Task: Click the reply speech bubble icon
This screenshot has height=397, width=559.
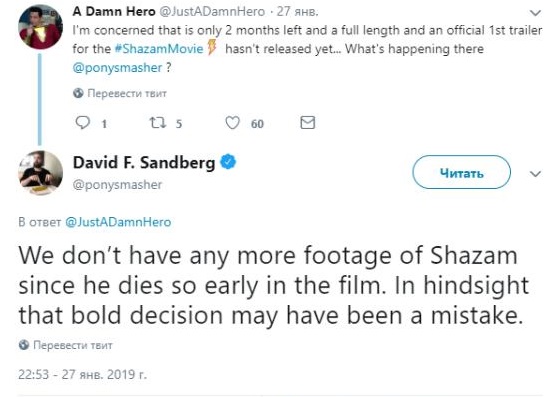Action: (x=83, y=123)
